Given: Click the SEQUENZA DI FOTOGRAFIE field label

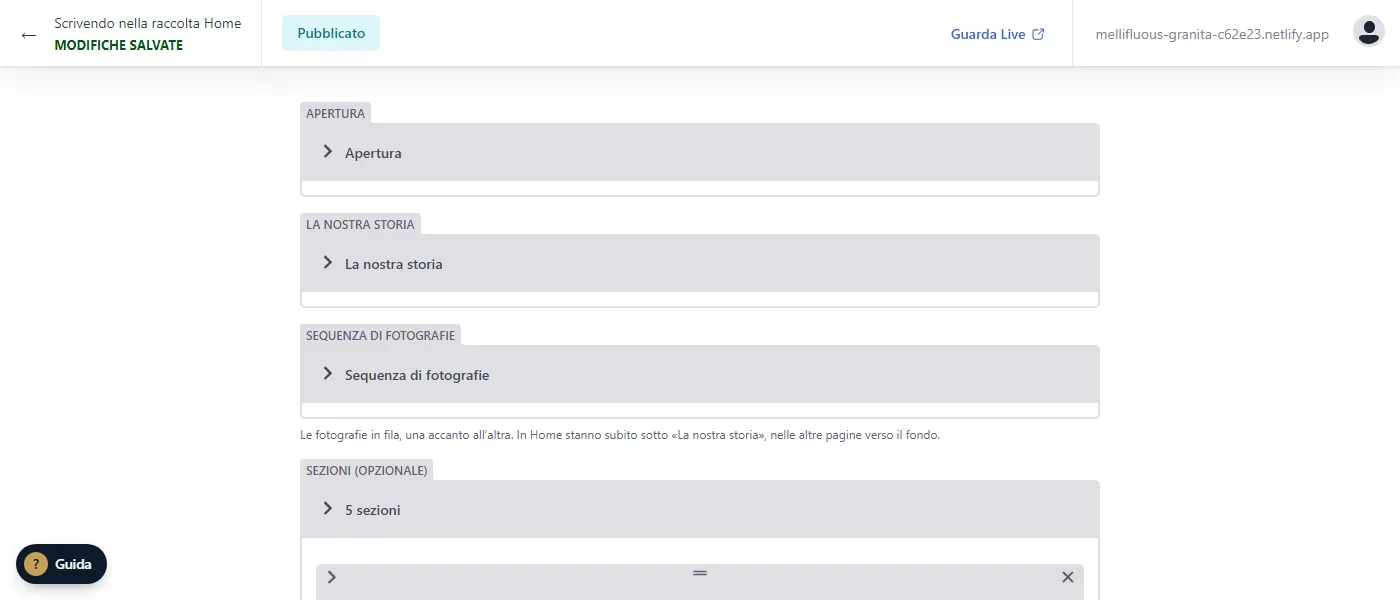Looking at the screenshot, I should 380,335.
